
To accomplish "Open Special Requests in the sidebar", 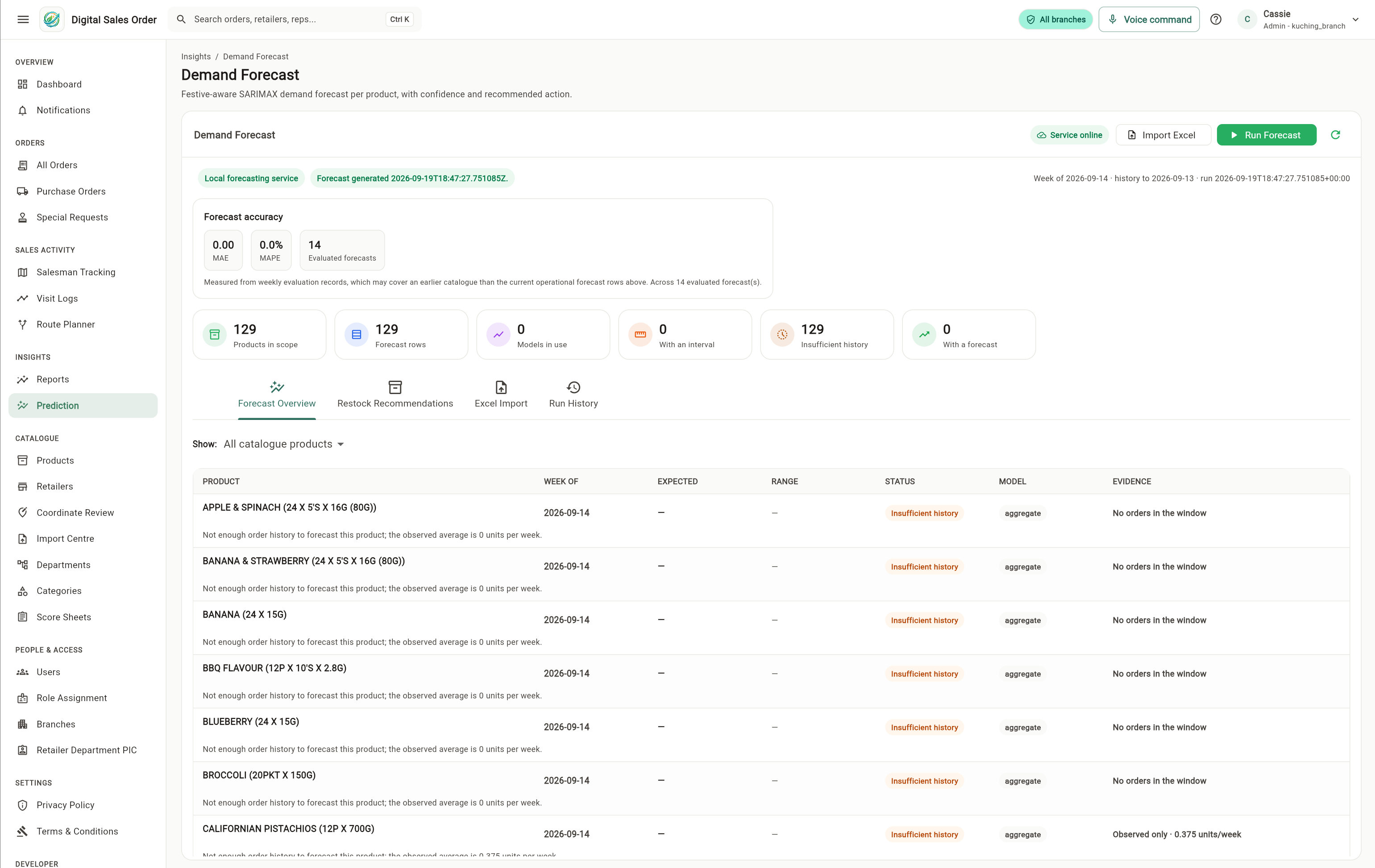I will coord(83,217).
